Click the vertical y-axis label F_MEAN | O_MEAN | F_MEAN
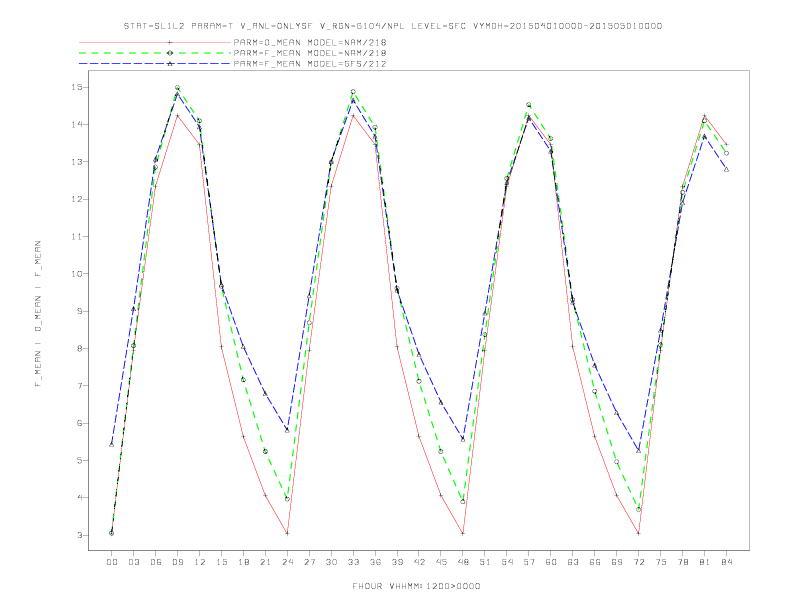Screen dimensions: 792x612 click(x=38, y=314)
